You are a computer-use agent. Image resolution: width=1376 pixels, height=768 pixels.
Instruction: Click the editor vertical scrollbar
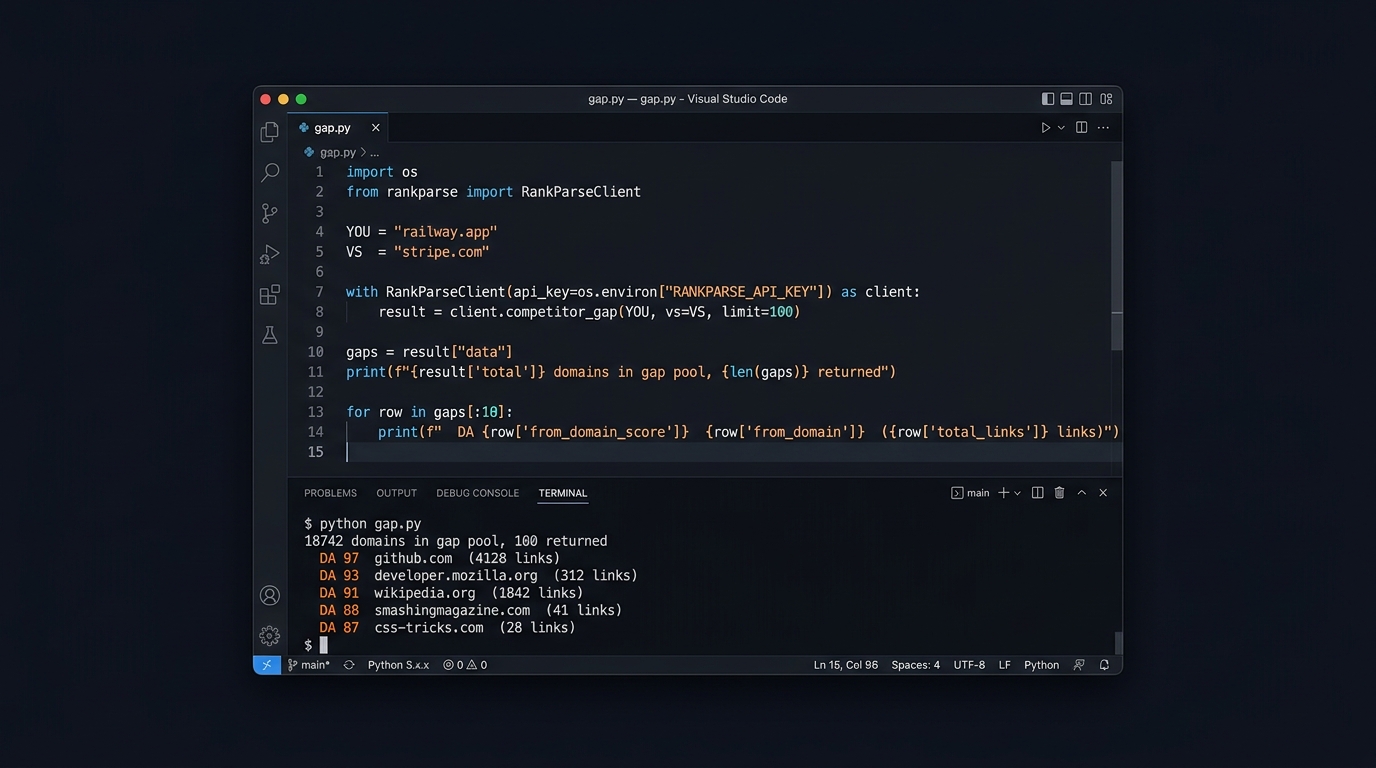click(x=1117, y=256)
